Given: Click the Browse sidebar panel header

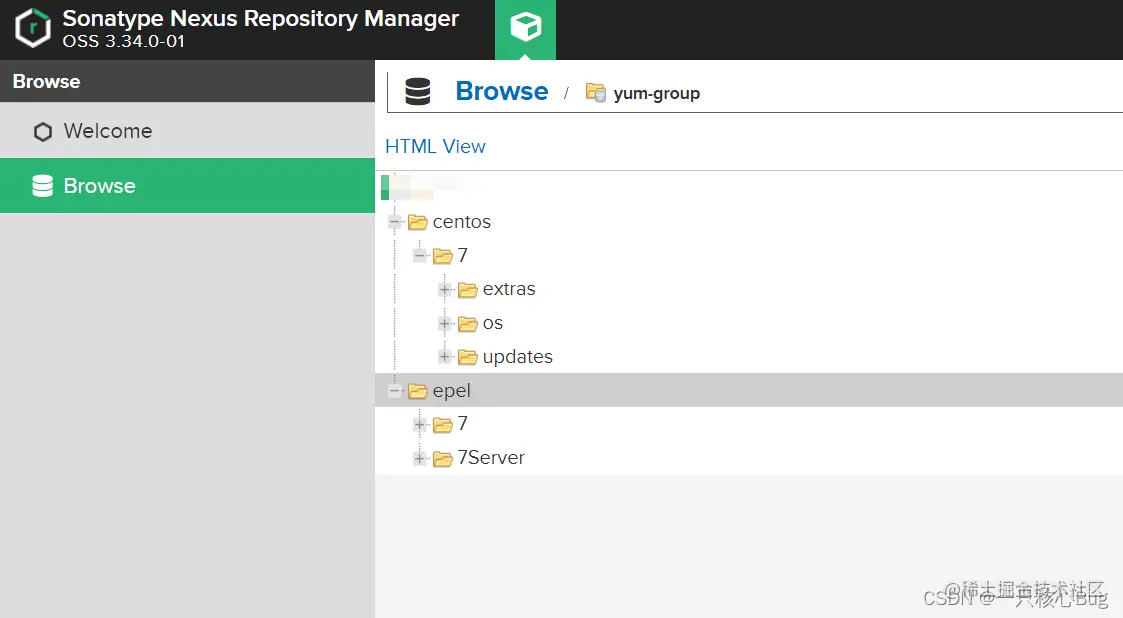Looking at the screenshot, I should pos(187,81).
